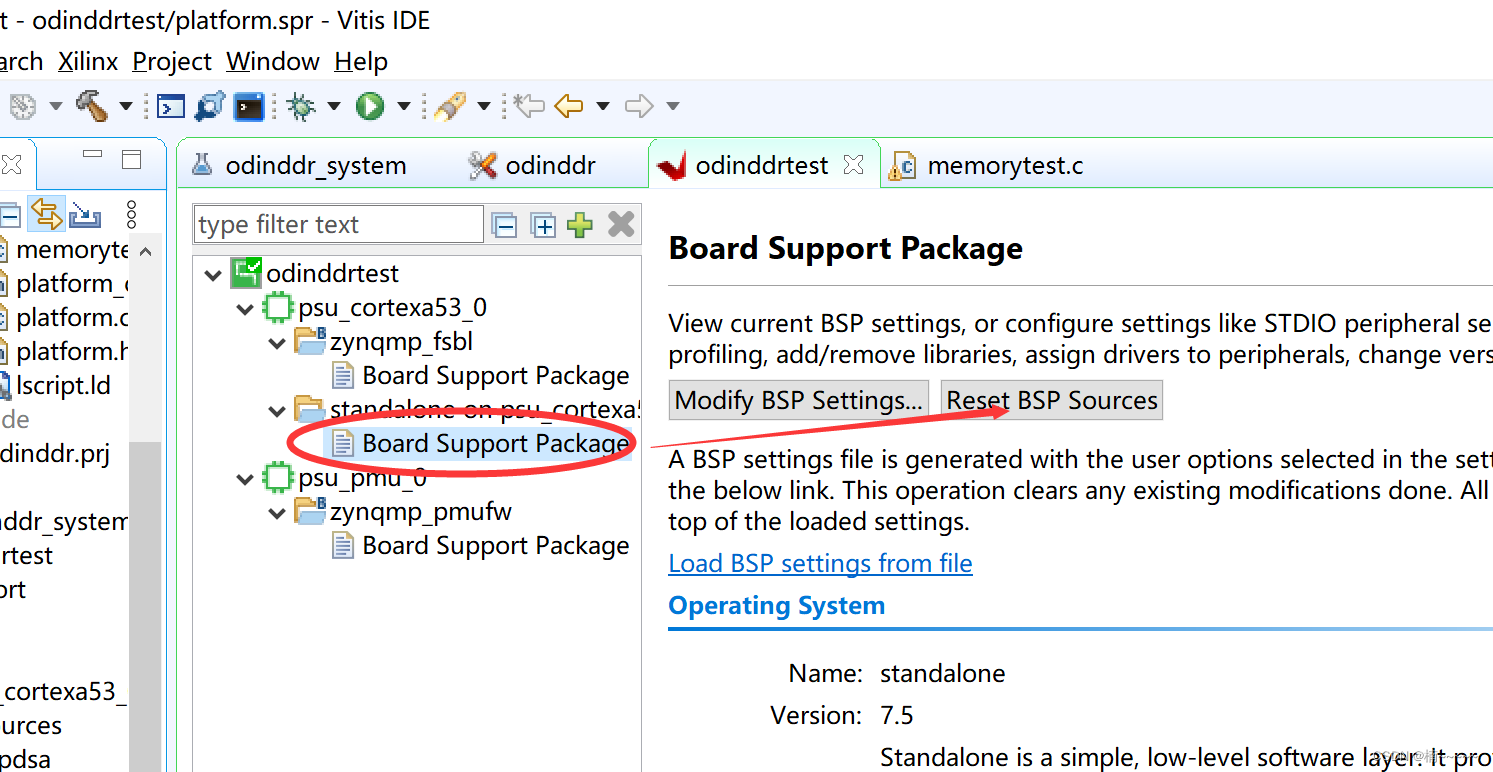Collapse all platform tree items
Viewport: 1493px width, 772px height.
(505, 225)
